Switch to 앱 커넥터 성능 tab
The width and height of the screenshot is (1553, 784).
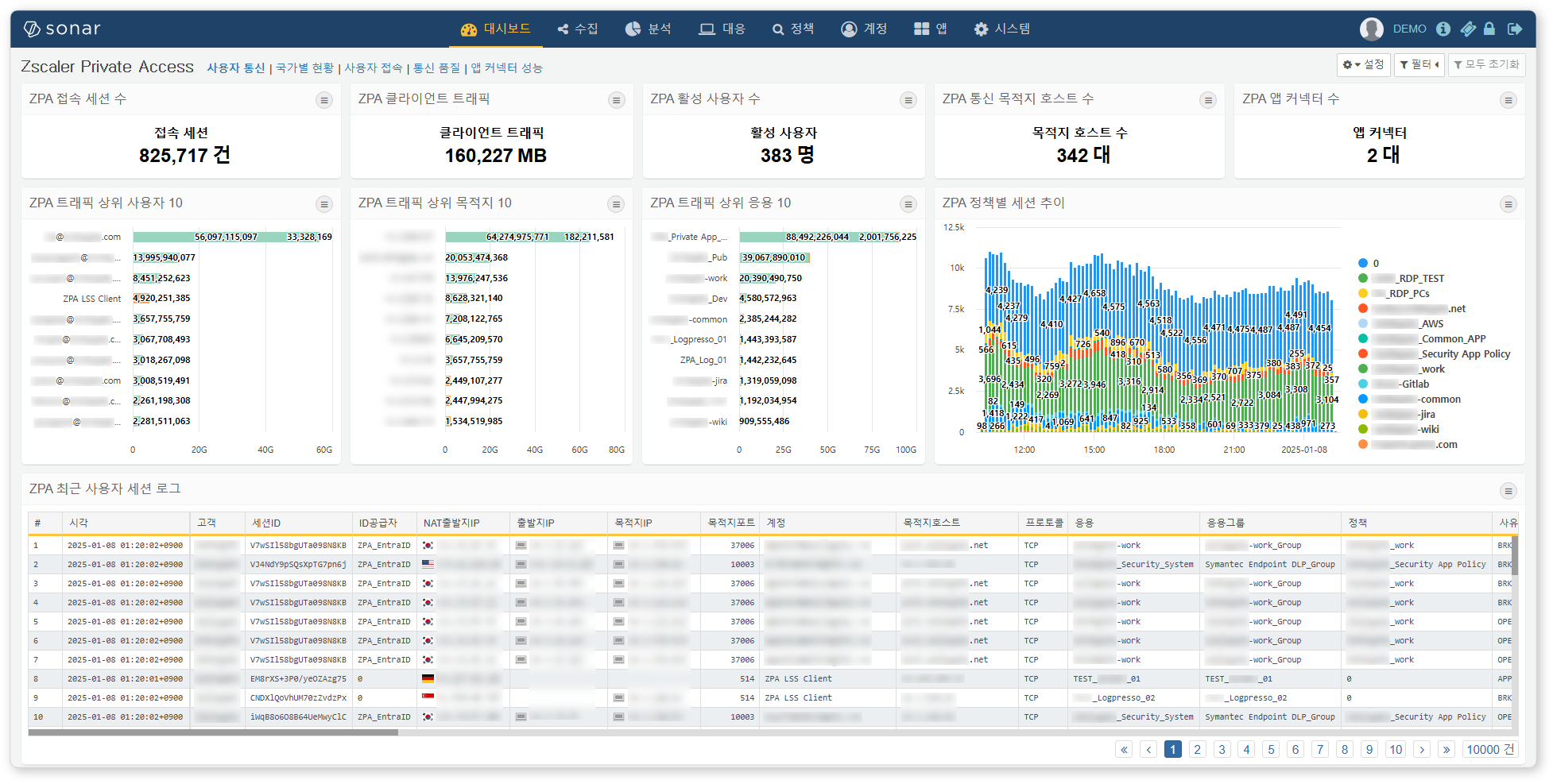[507, 68]
